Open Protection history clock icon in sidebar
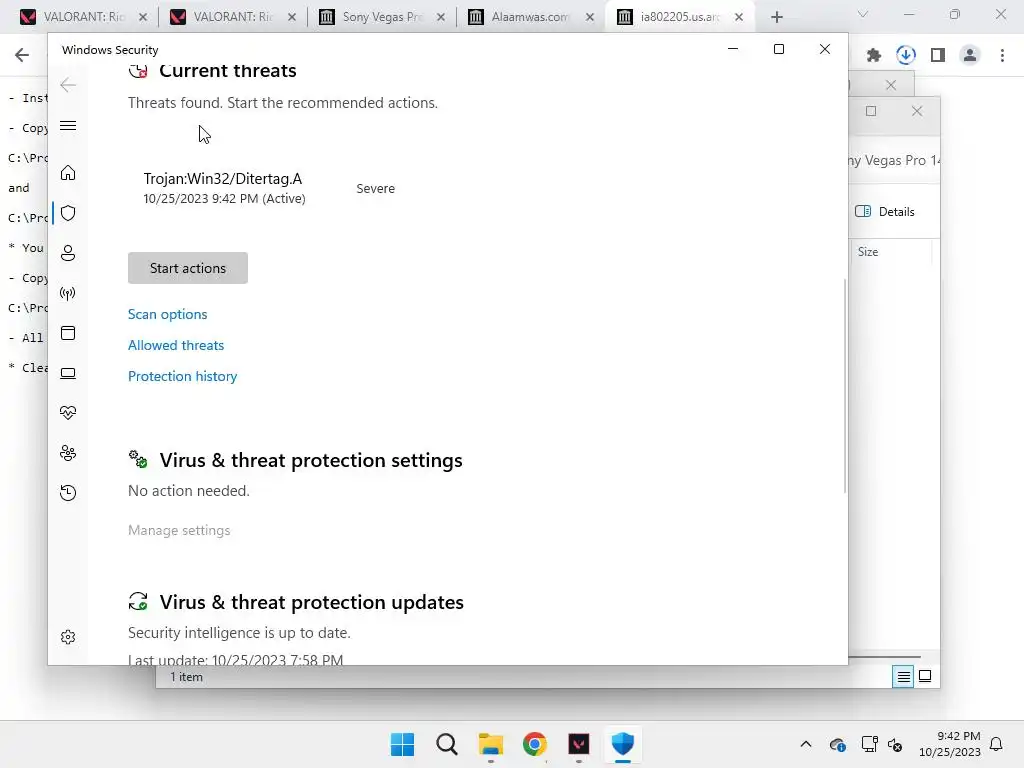Image resolution: width=1024 pixels, height=768 pixels. click(x=68, y=493)
